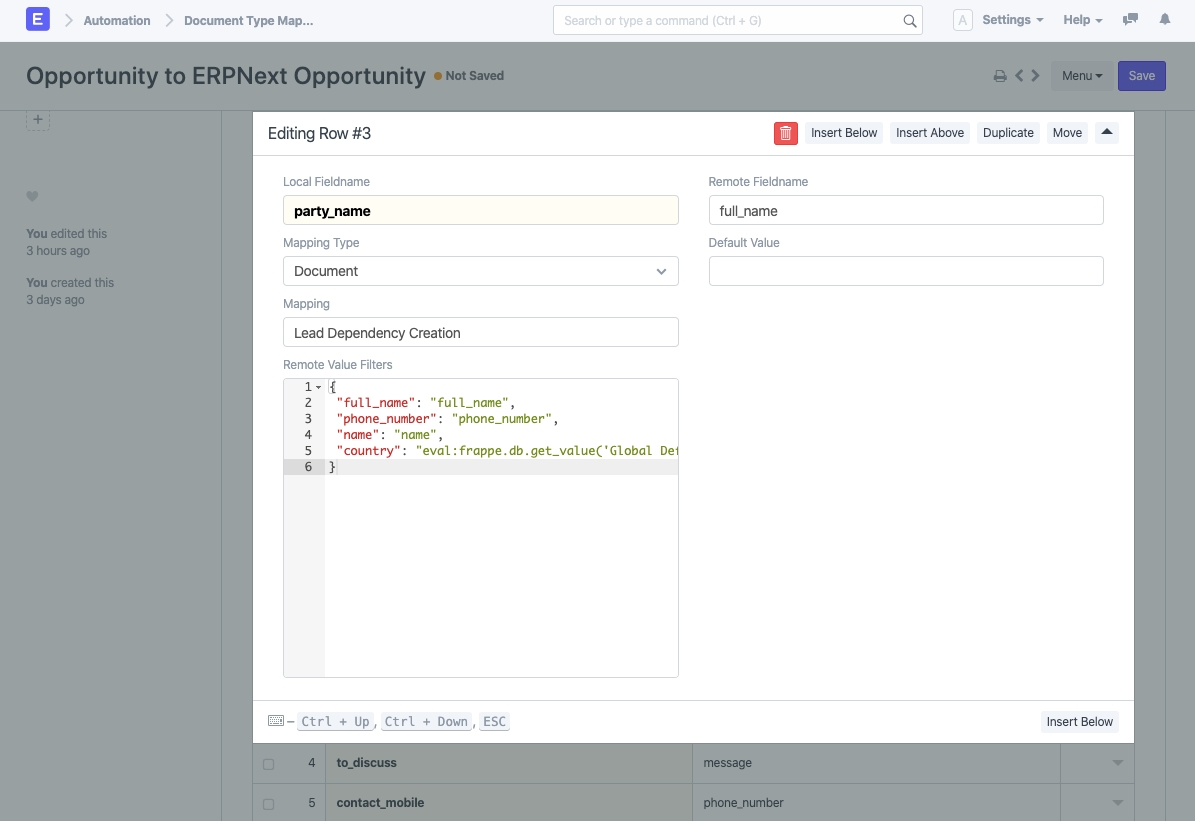This screenshot has width=1195, height=821.
Task: Open the chat messages icon
Action: coord(1130,20)
